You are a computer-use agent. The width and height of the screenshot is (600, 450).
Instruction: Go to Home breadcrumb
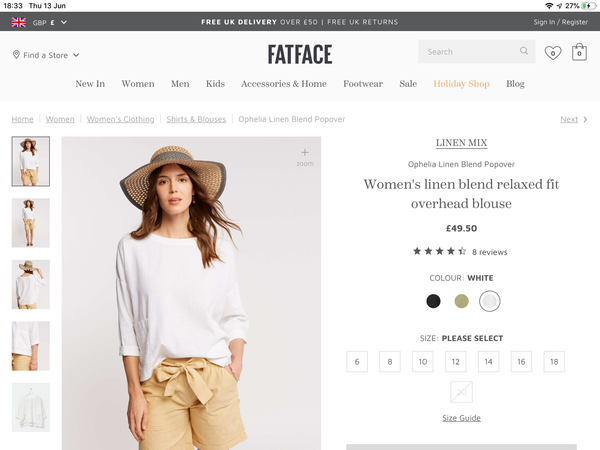[22, 119]
